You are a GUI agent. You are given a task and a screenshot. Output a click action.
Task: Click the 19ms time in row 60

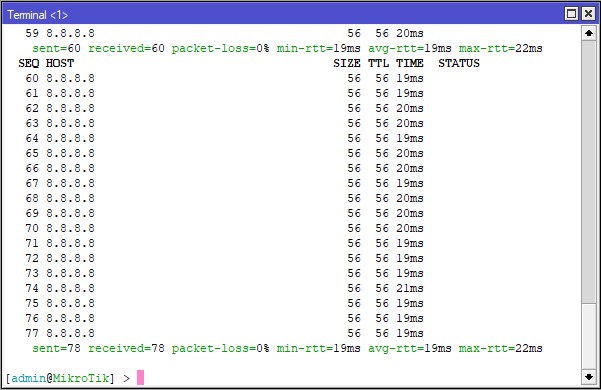pyautogui.click(x=410, y=78)
